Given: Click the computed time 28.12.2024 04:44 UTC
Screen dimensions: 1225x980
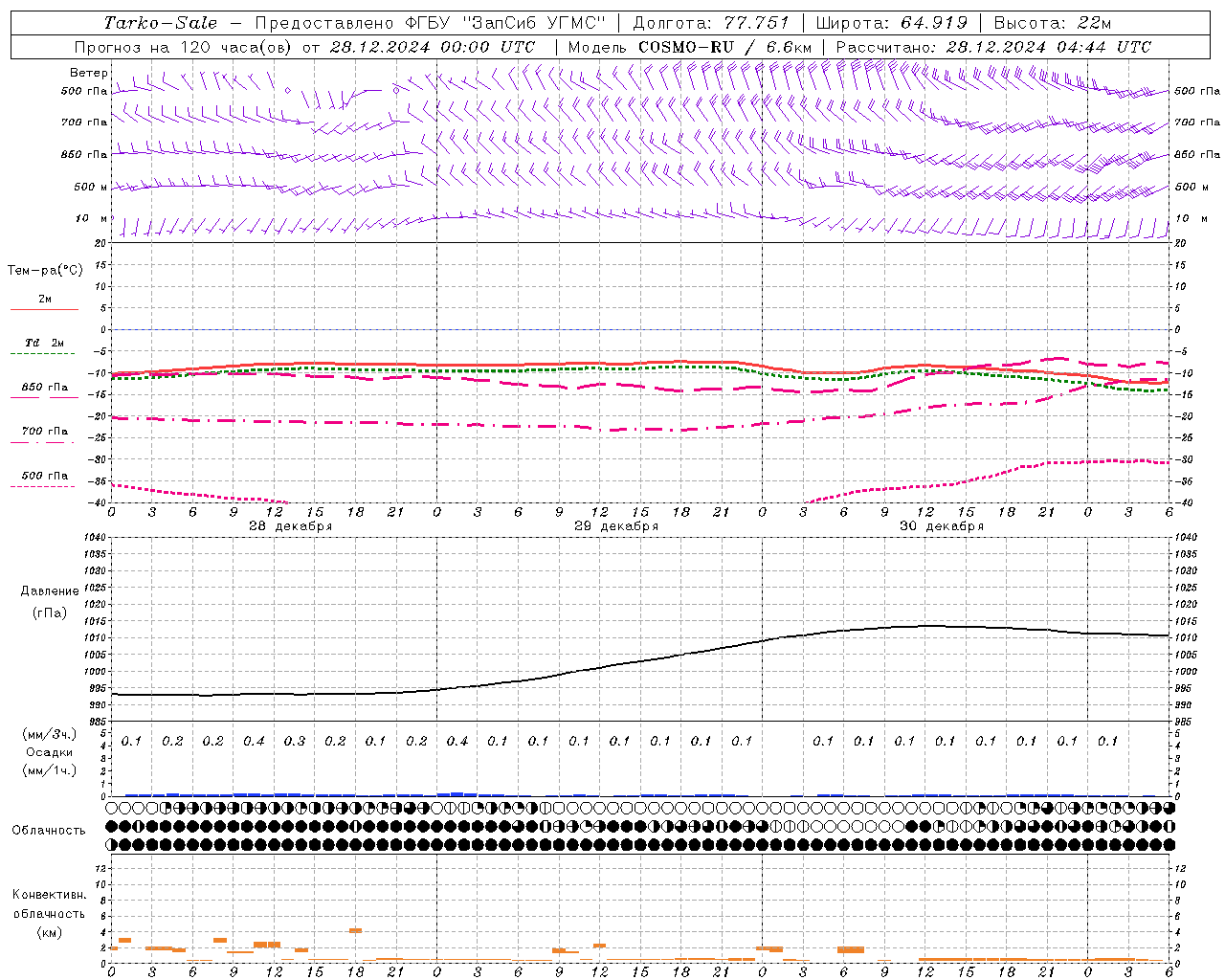Looking at the screenshot, I should [x=1048, y=47].
